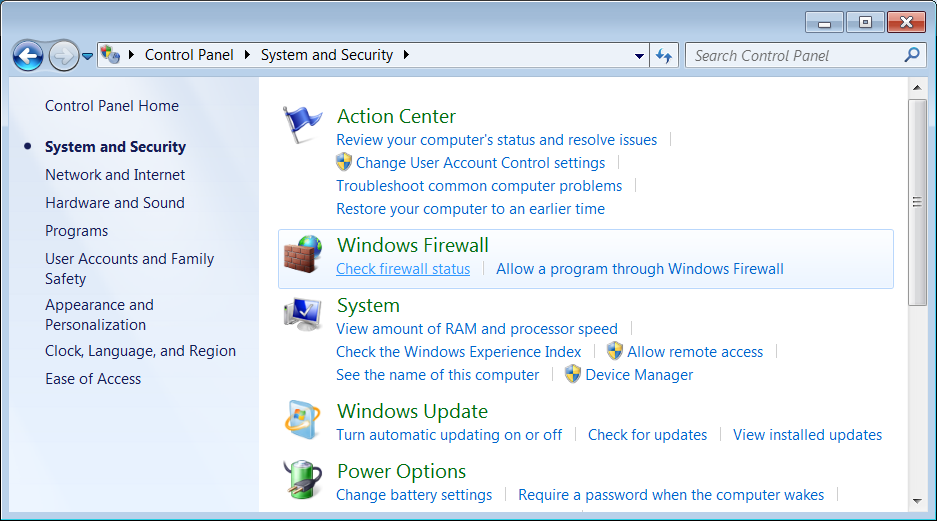Focus the Search Control Panel field
937x521 pixels.
click(x=795, y=56)
